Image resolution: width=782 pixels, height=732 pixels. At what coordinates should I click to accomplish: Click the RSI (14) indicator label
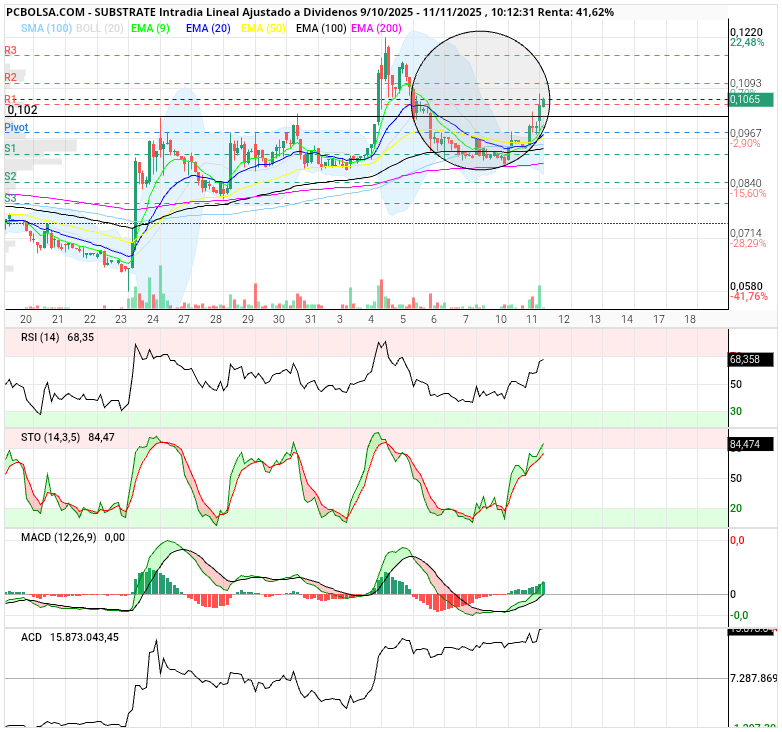[40, 338]
